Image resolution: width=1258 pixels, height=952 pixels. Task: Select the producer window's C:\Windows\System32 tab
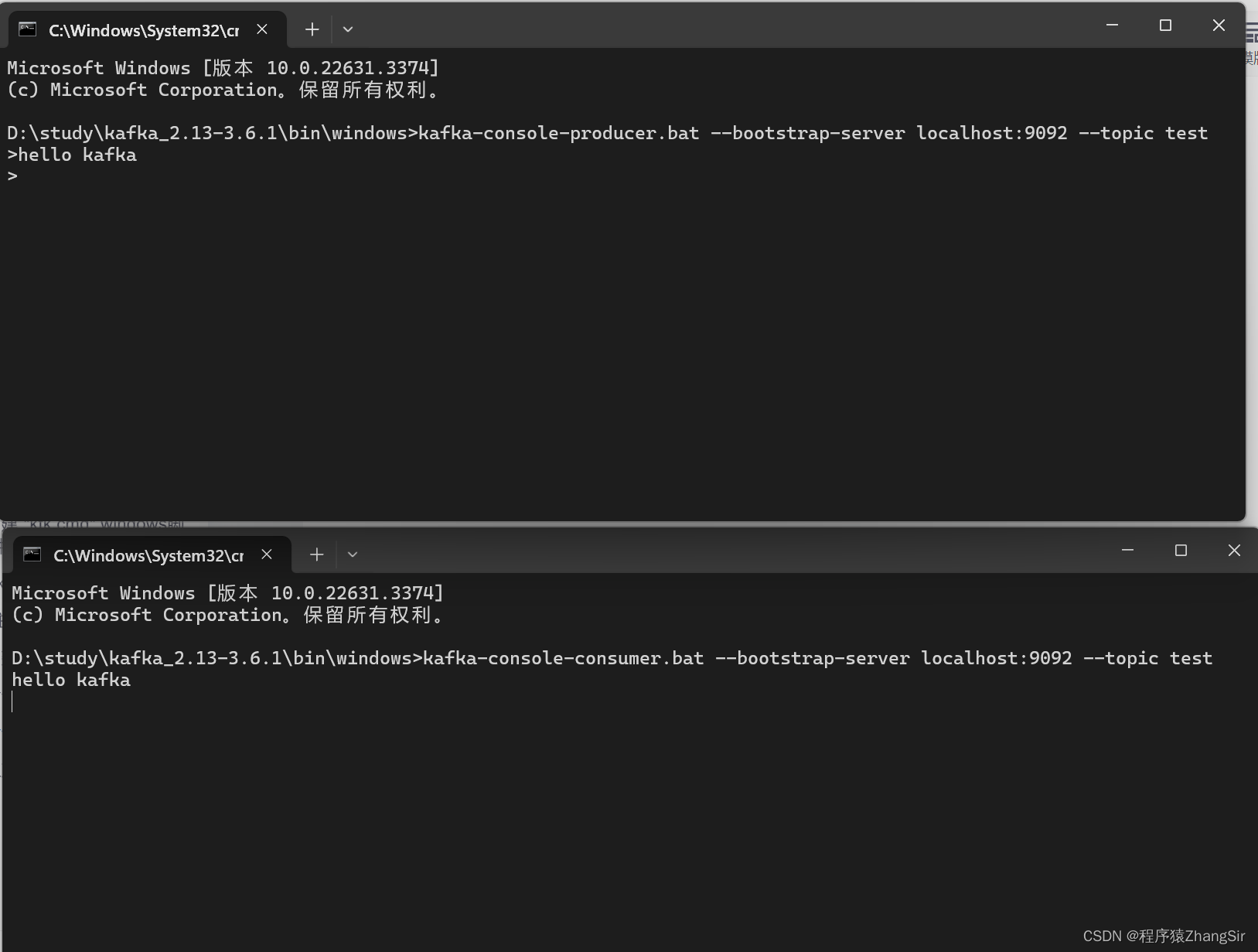143,30
